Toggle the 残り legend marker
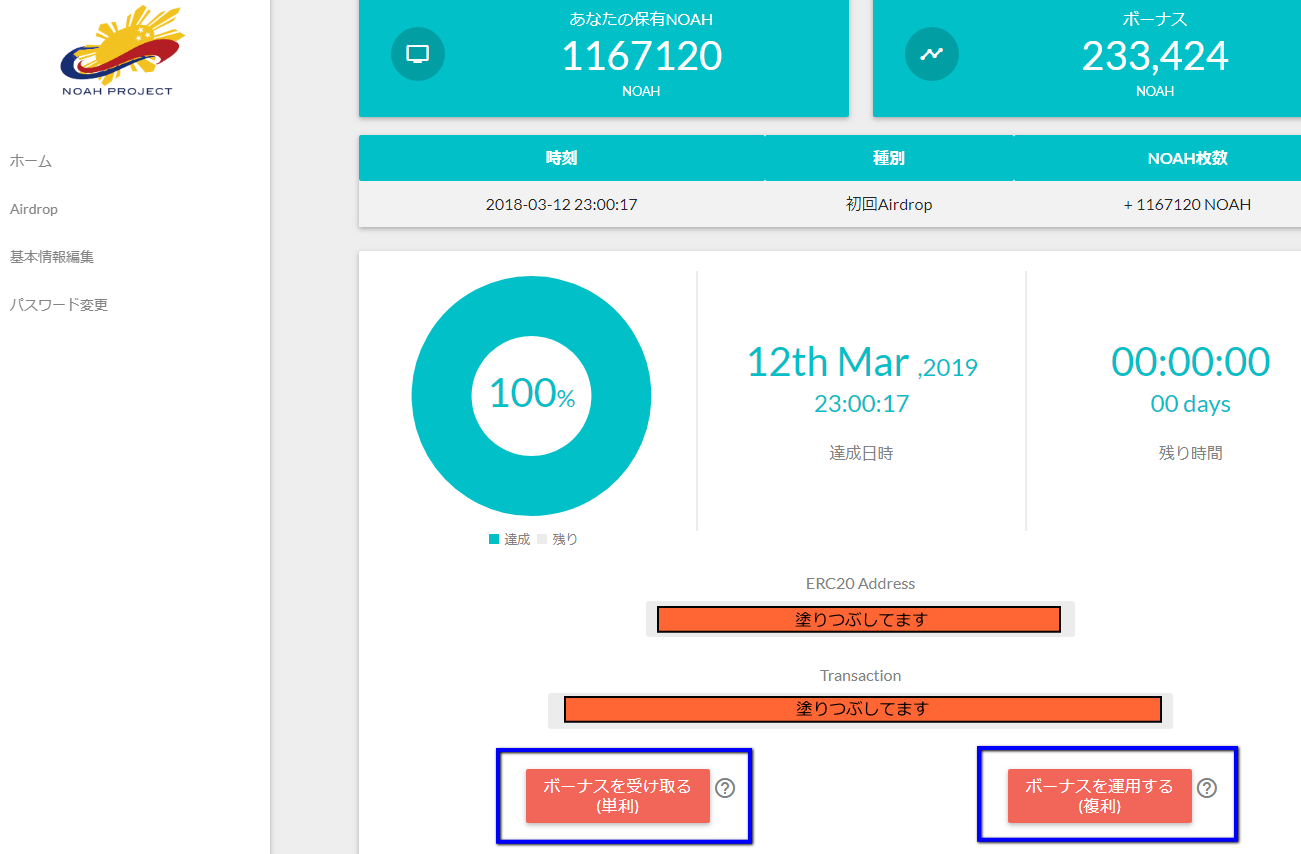1301x854 pixels. coord(543,539)
